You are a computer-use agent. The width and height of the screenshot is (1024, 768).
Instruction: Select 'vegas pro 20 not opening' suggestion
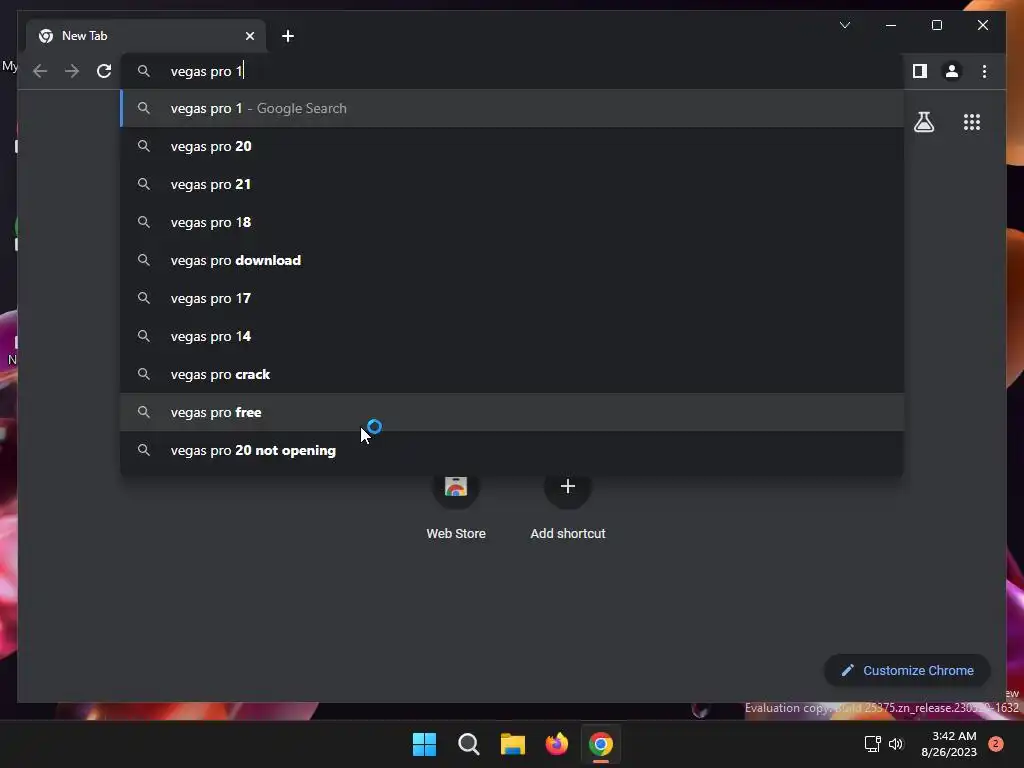click(513, 450)
